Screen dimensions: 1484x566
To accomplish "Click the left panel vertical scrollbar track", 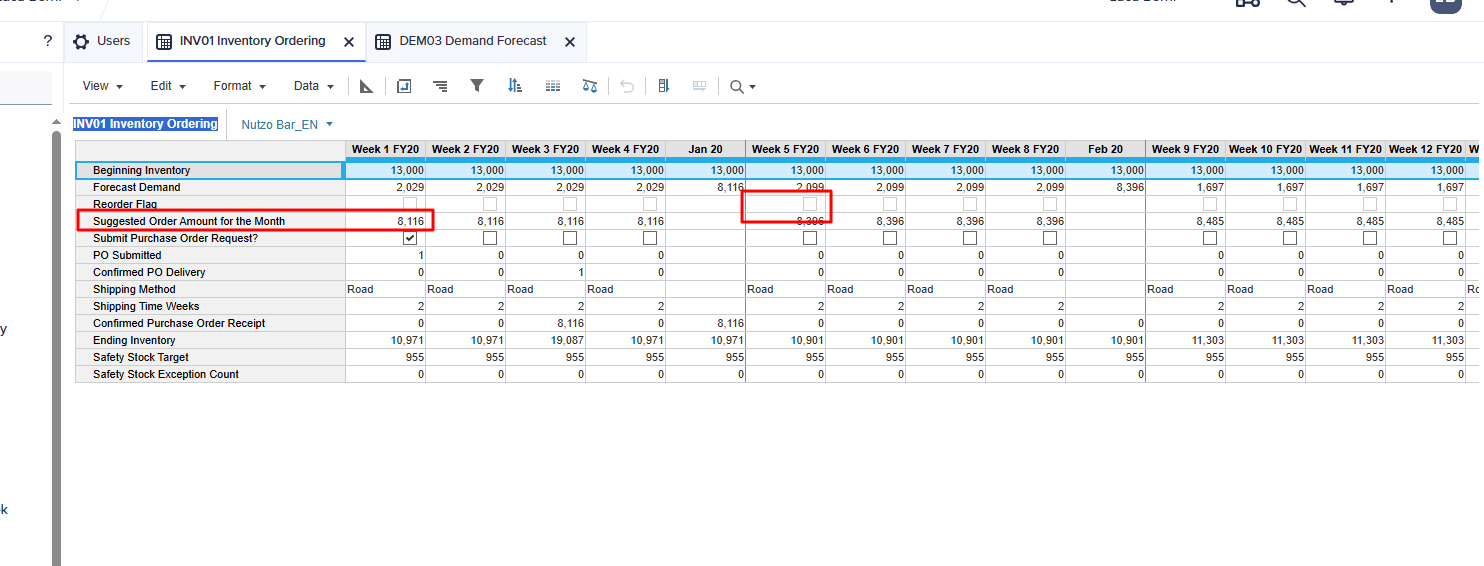I will click(x=56, y=349).
